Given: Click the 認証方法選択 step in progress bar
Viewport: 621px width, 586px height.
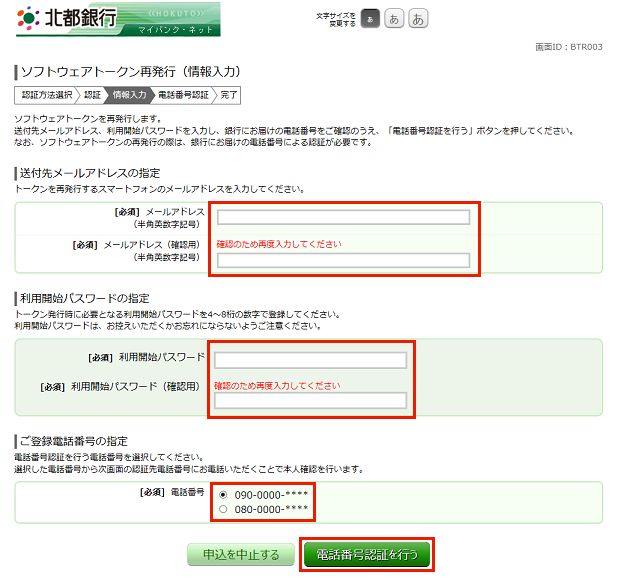Looking at the screenshot, I should tap(45, 95).
